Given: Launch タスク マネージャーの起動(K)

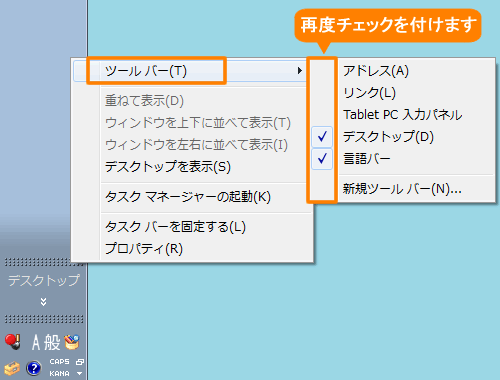Looking at the screenshot, I should click(x=188, y=197).
